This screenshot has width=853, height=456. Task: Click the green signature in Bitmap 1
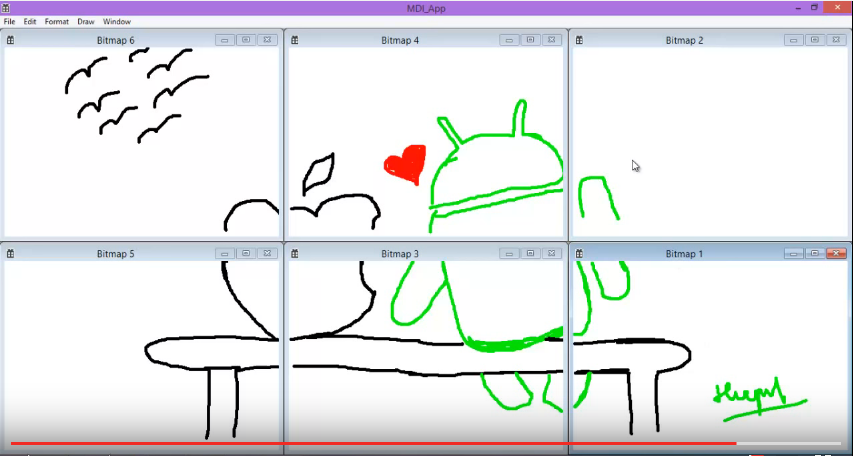coord(759,399)
